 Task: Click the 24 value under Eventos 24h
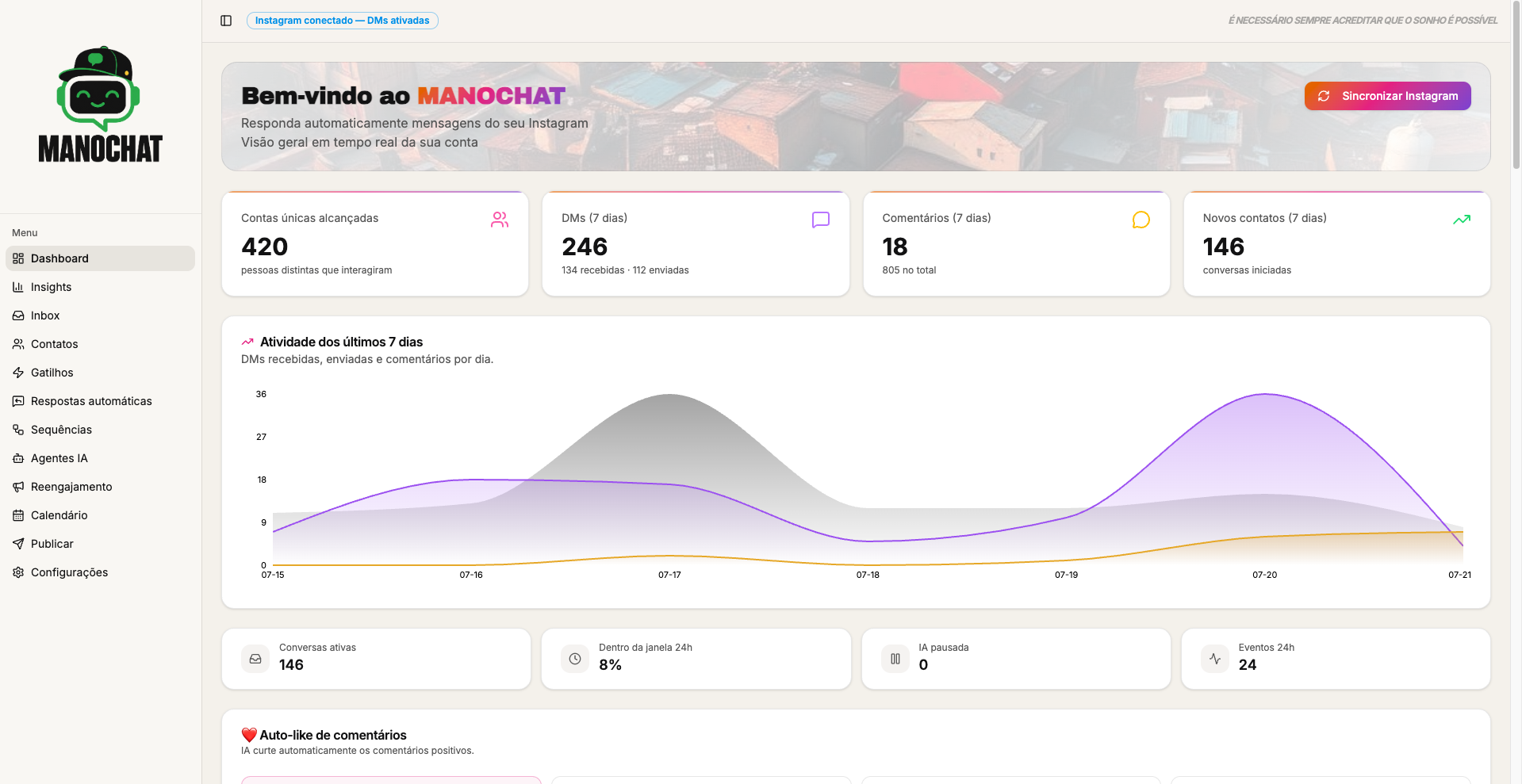pos(1248,665)
